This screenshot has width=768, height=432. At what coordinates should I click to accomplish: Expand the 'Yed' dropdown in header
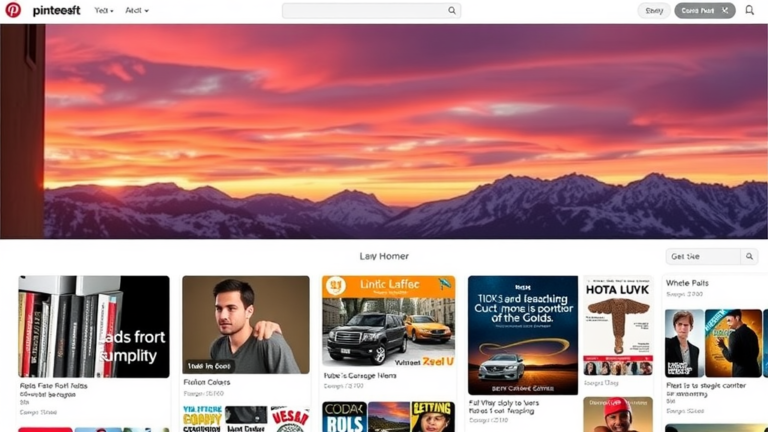click(x=104, y=11)
